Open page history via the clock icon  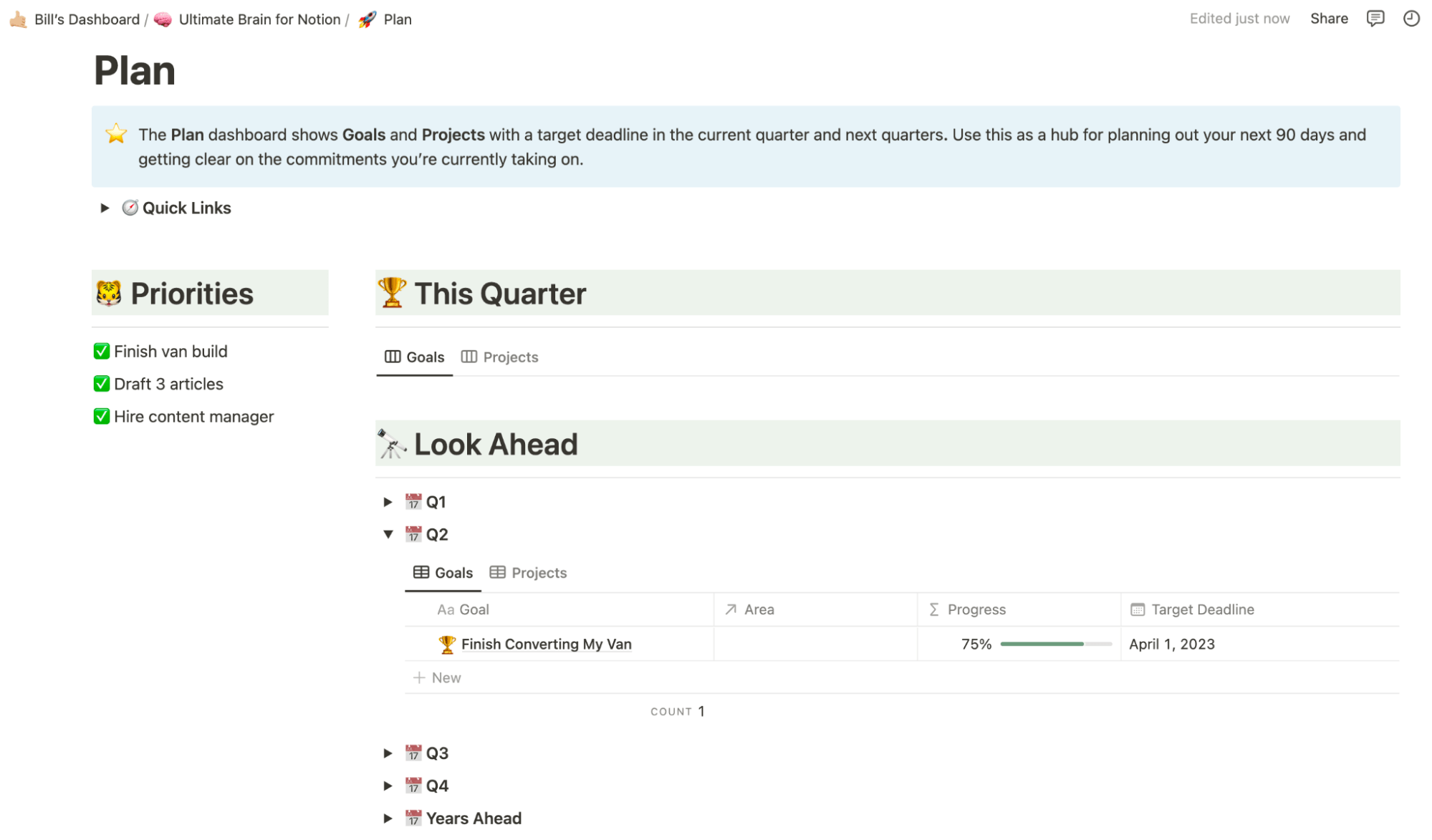click(1411, 19)
